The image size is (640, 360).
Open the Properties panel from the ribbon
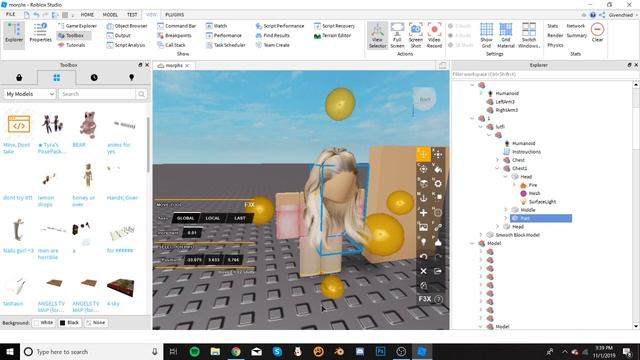(40, 33)
